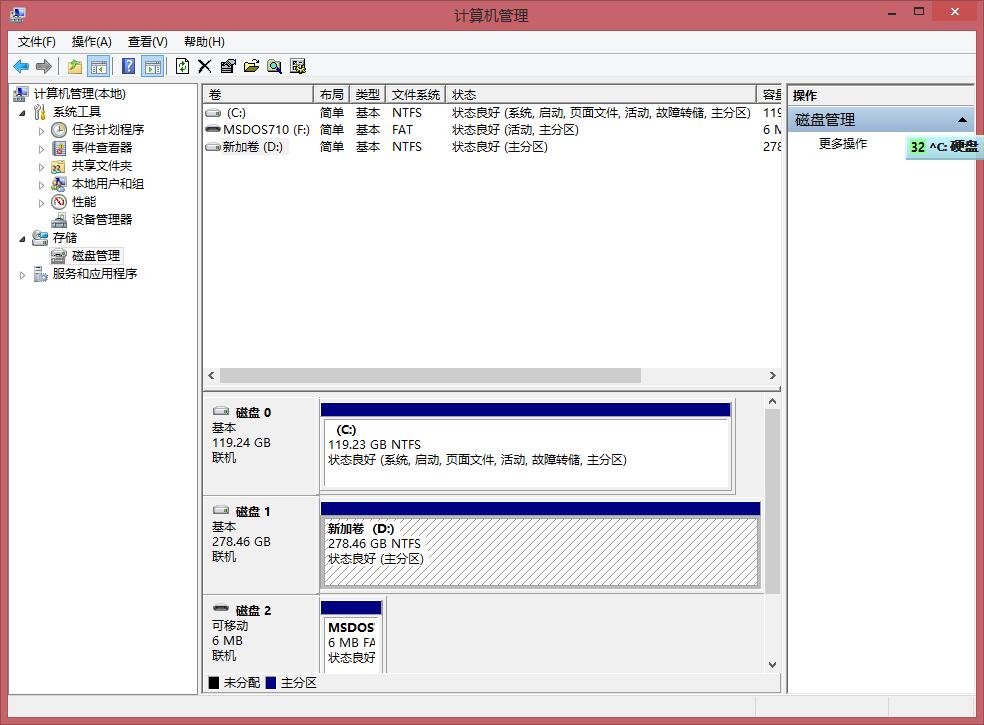
Task: Sort by the 文件系统 column header
Action: [x=415, y=94]
